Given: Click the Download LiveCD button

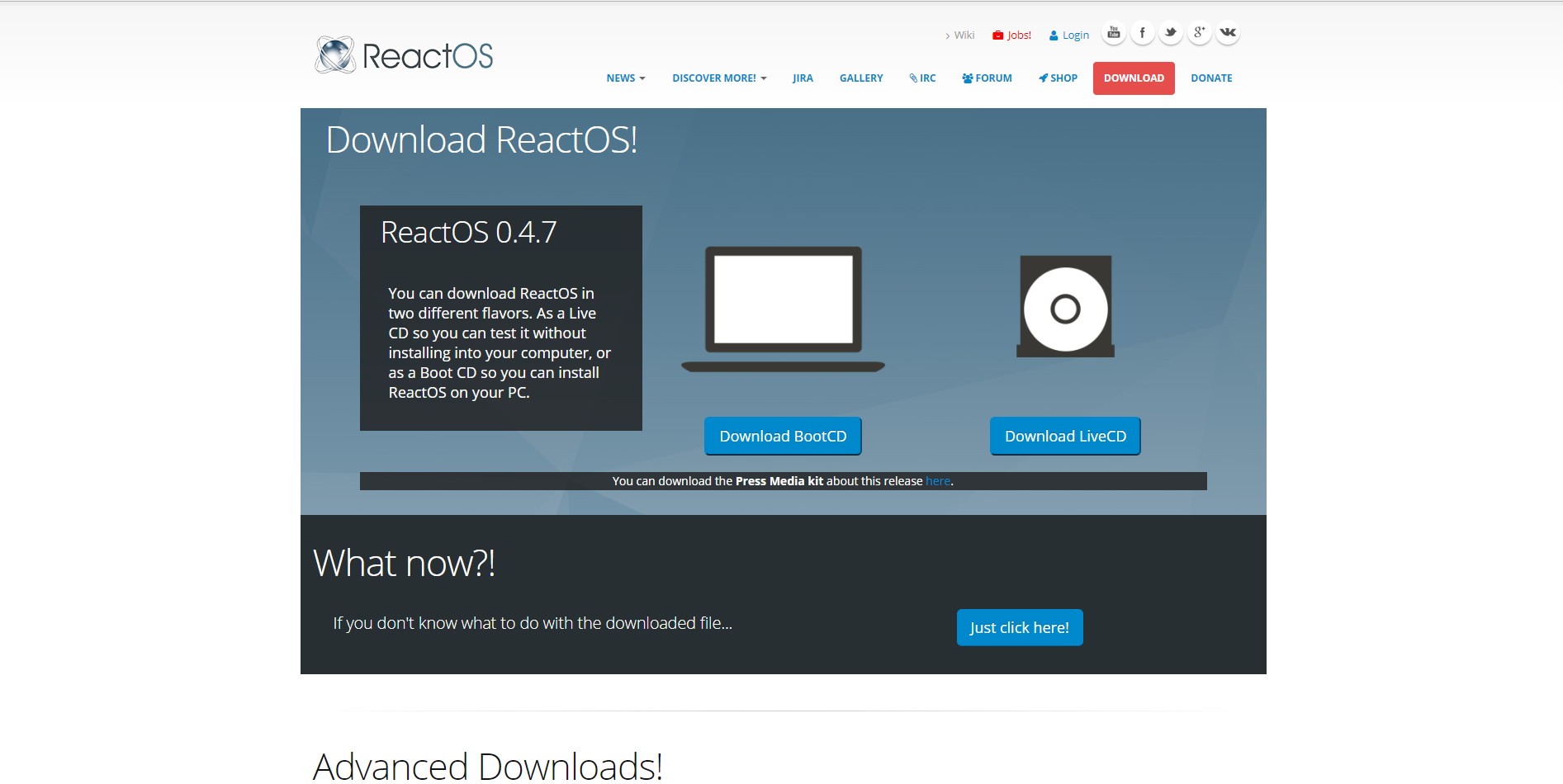Looking at the screenshot, I should point(1065,436).
